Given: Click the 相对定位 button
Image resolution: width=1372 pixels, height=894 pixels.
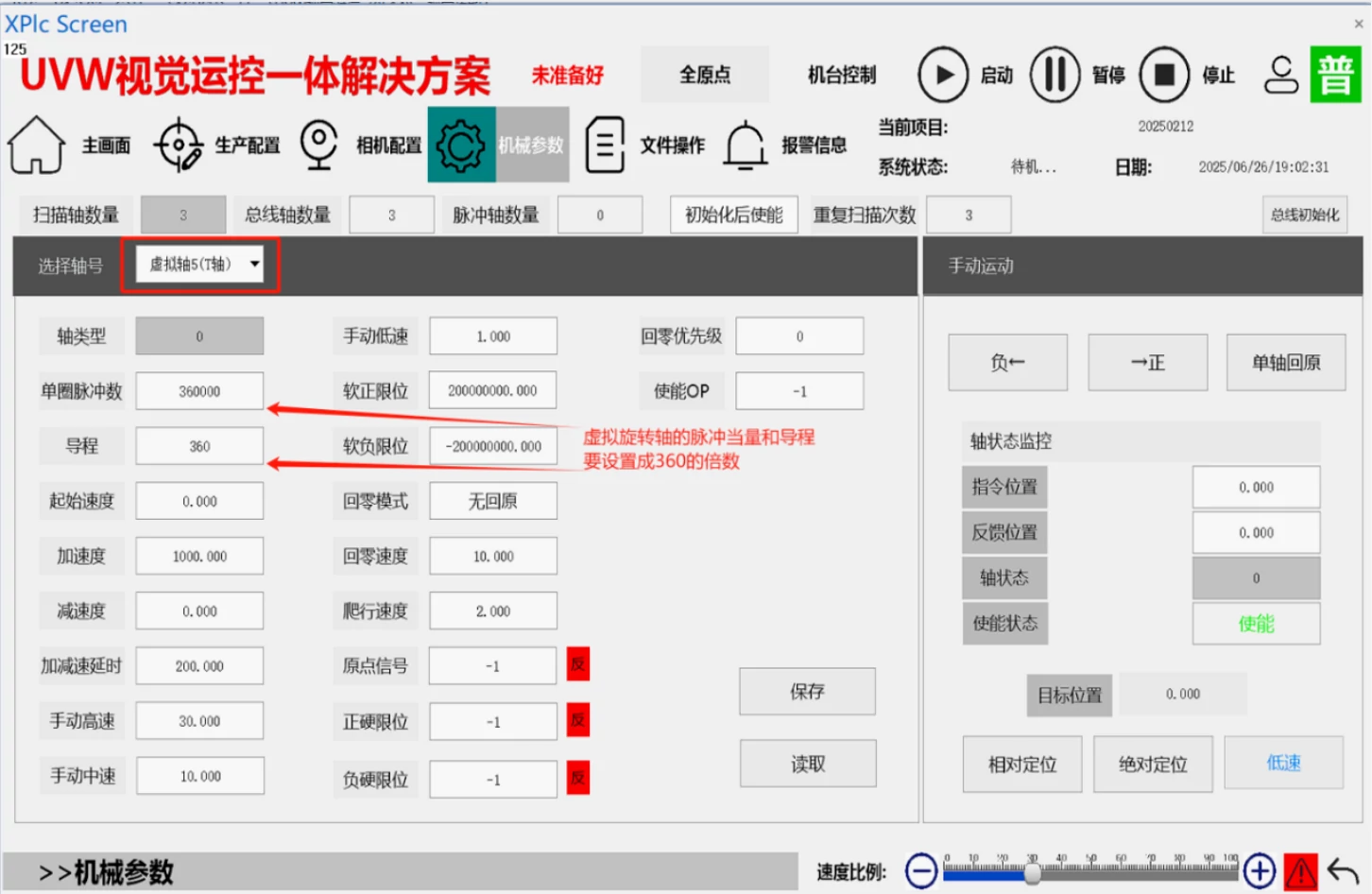Looking at the screenshot, I should pyautogui.click(x=1022, y=764).
